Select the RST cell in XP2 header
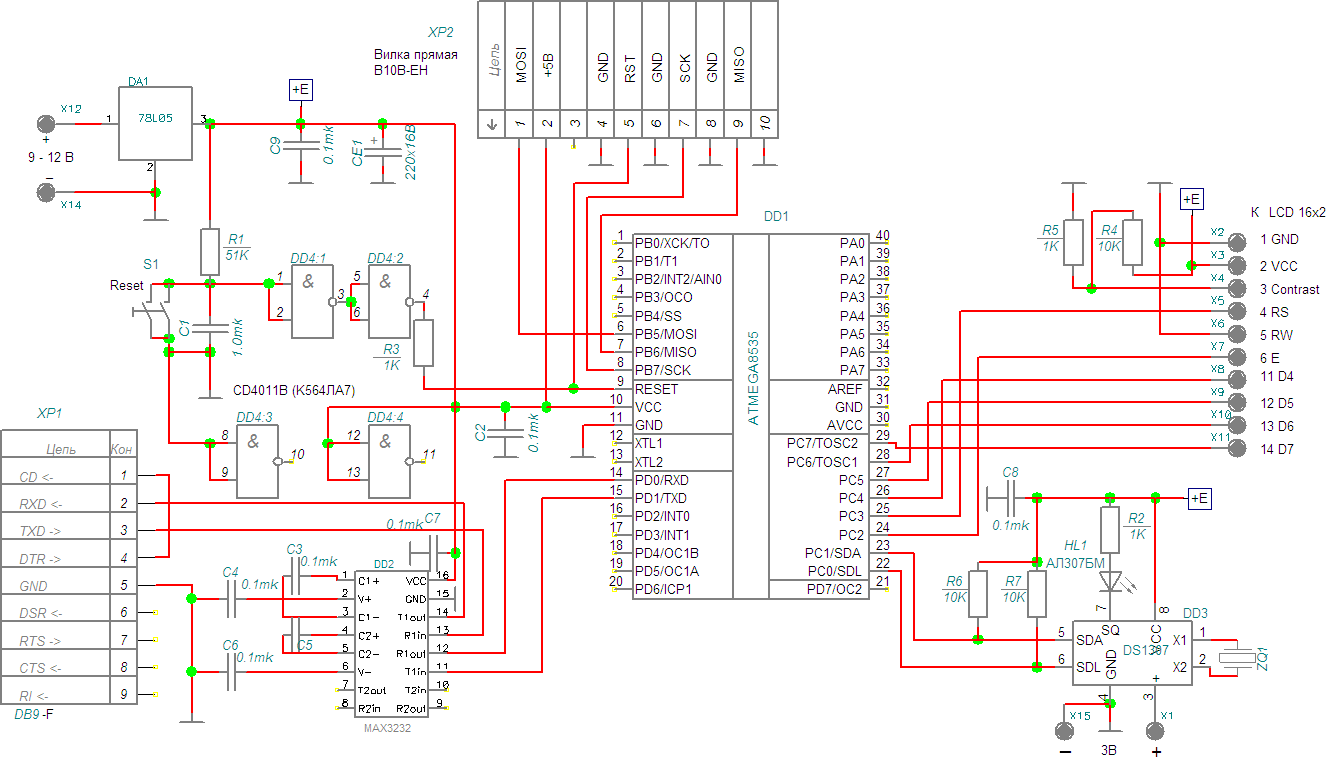This screenshot has width=1333, height=765. coord(628,55)
